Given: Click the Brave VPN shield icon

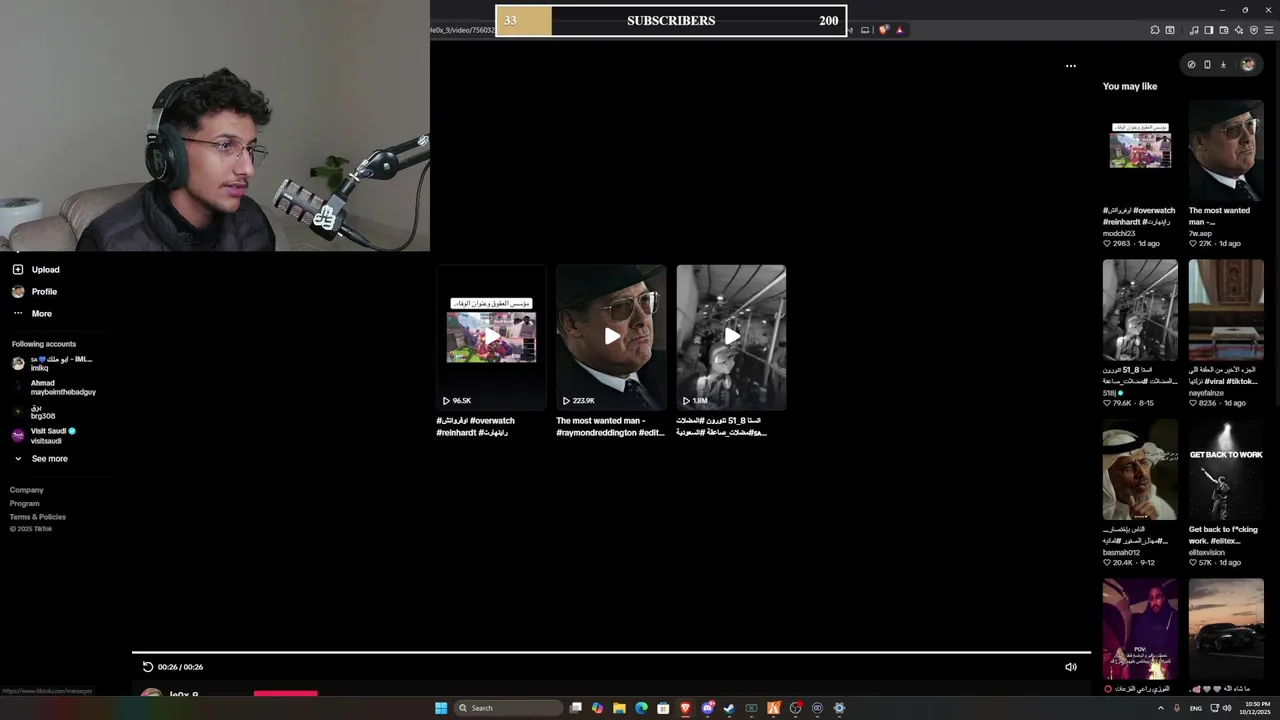Looking at the screenshot, I should coord(1254,30).
